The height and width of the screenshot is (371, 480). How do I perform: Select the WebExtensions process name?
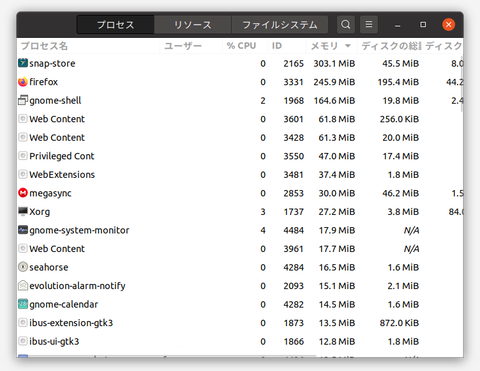click(62, 175)
